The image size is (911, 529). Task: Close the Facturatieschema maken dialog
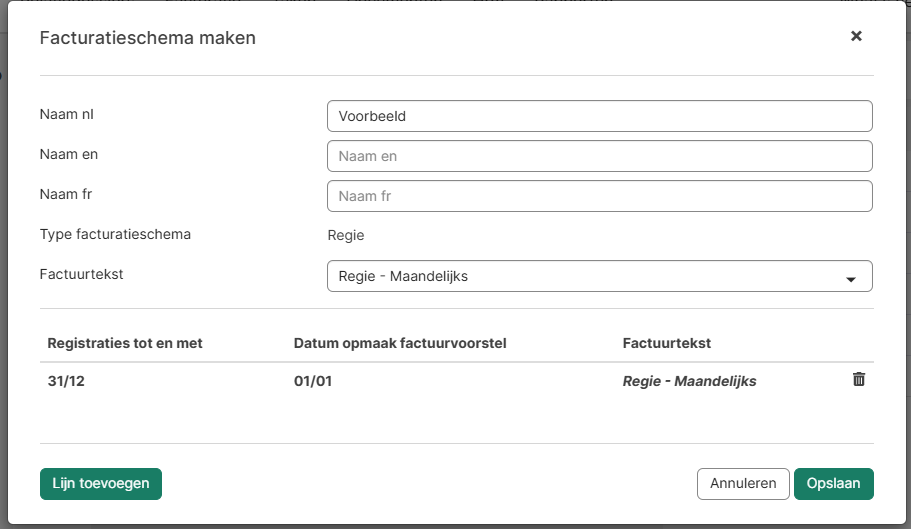[856, 36]
